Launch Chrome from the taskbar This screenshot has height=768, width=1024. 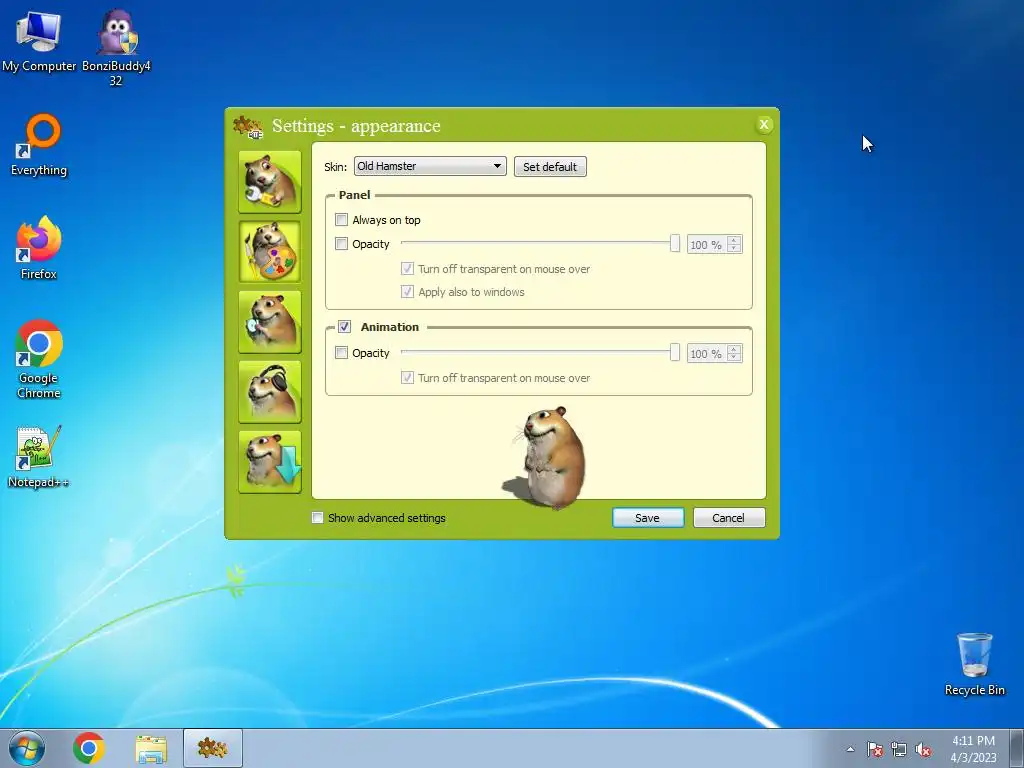tap(89, 748)
